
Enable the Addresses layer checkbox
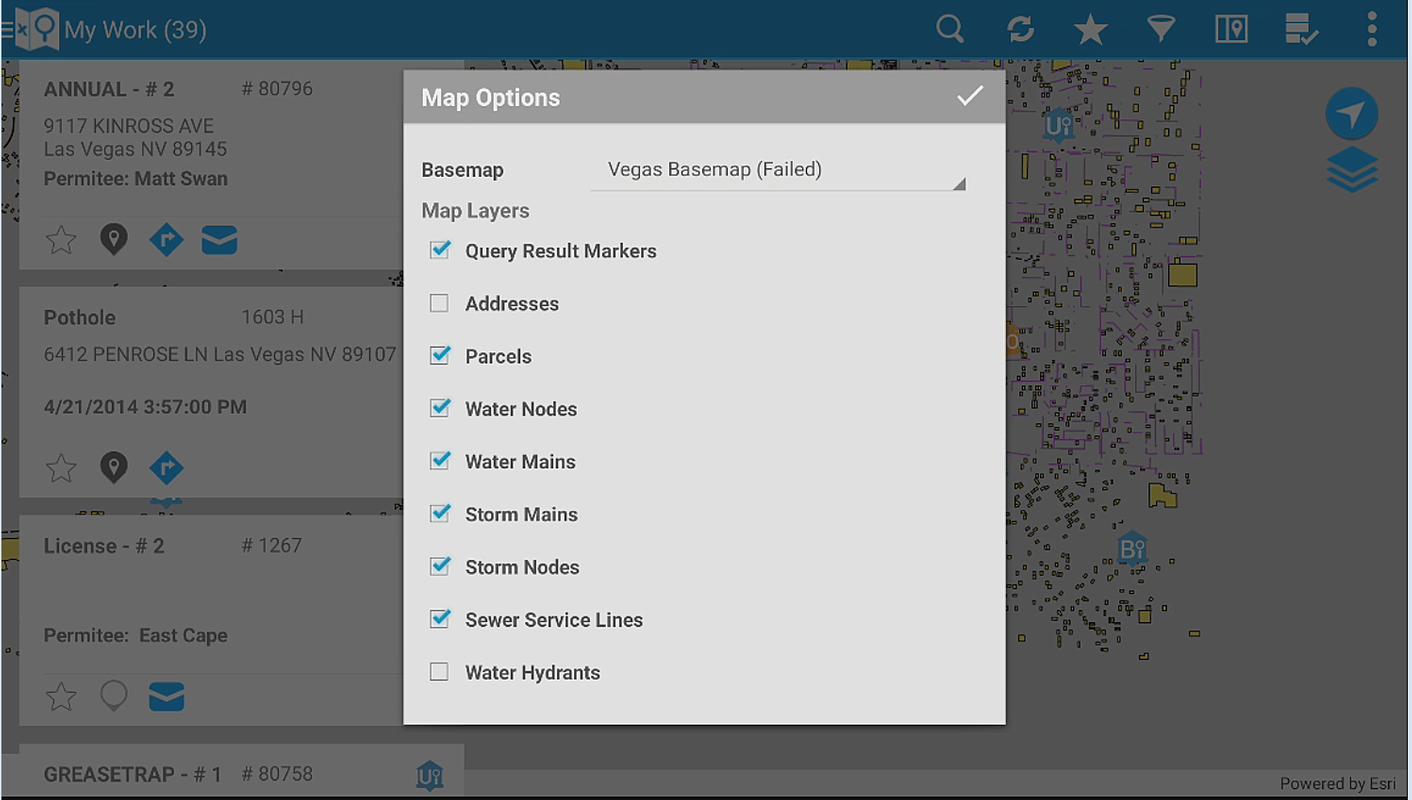coord(439,303)
